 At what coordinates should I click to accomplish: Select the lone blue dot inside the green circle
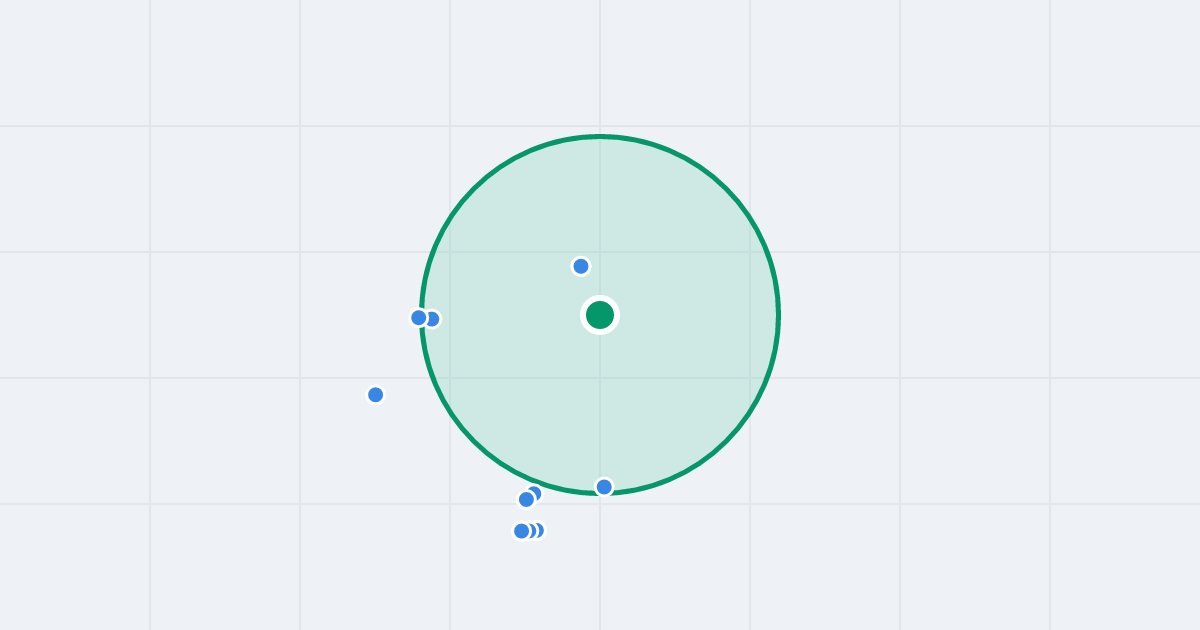pyautogui.click(x=581, y=266)
